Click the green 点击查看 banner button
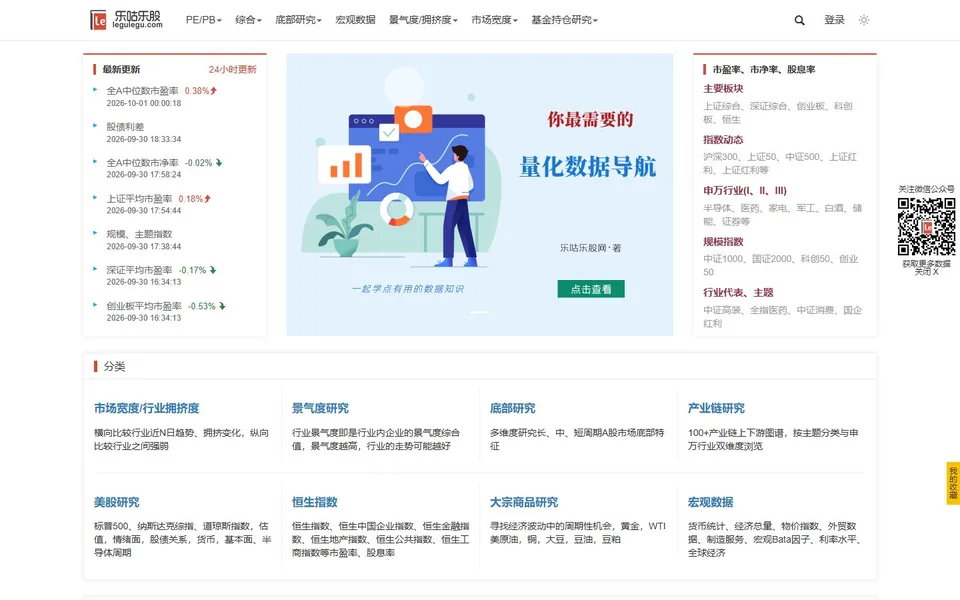The width and height of the screenshot is (960, 600). tap(591, 289)
